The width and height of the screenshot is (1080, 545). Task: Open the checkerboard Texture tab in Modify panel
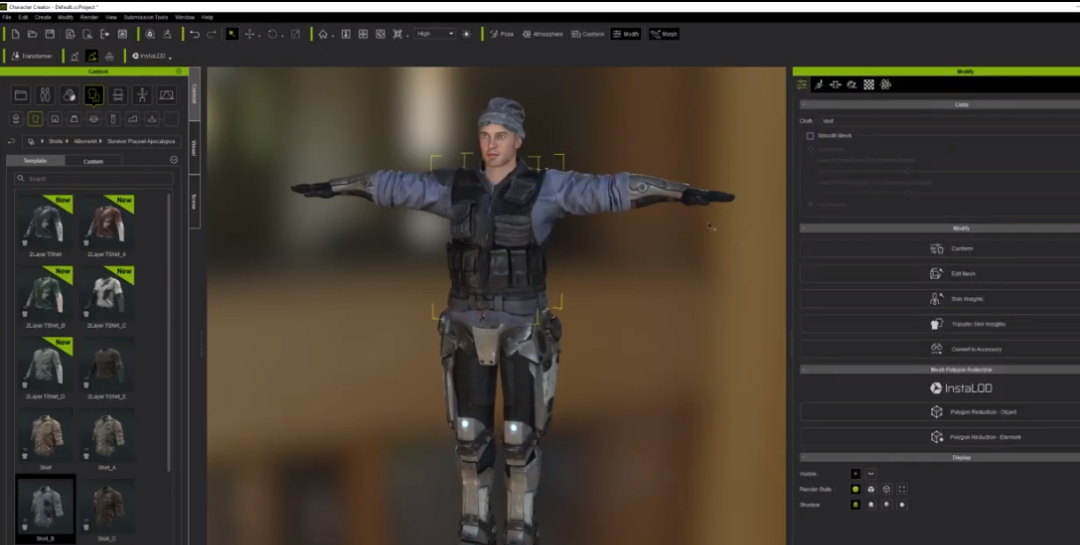pyautogui.click(x=869, y=85)
